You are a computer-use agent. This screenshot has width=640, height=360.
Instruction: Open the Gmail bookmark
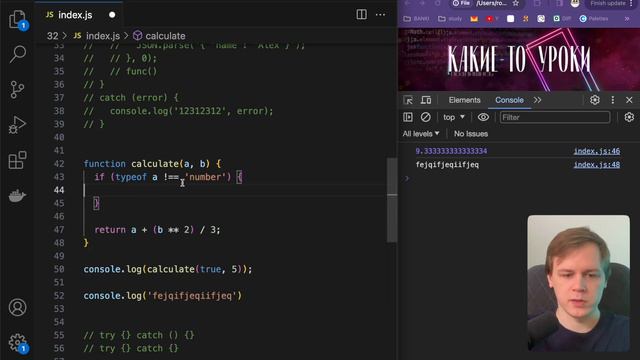click(474, 19)
